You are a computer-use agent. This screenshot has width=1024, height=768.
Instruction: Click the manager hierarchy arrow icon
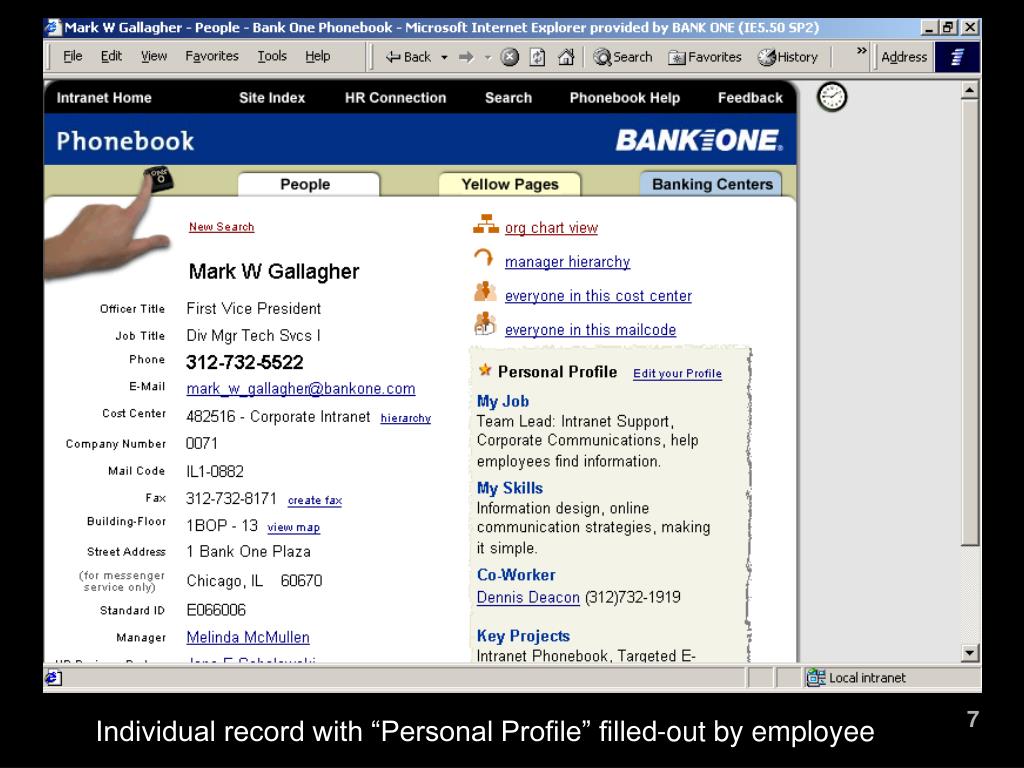484,257
